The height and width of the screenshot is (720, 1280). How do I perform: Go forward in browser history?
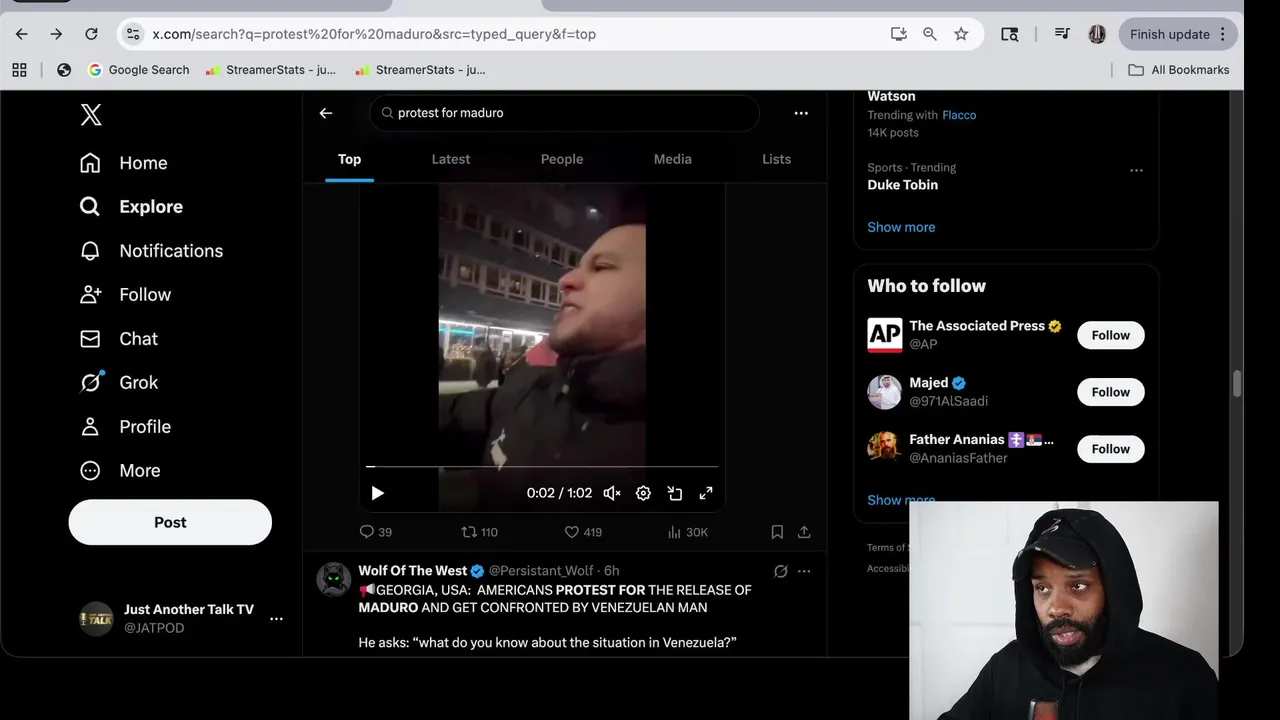pyautogui.click(x=56, y=34)
